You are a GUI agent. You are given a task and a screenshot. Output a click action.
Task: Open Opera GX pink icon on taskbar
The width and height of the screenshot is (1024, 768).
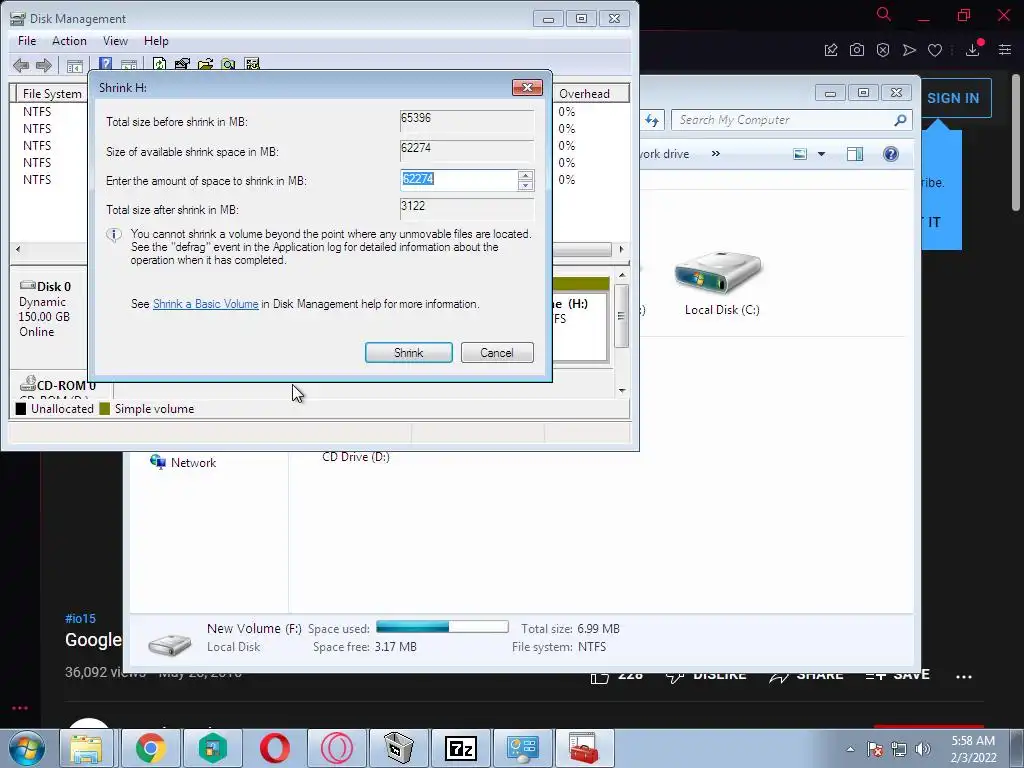336,748
